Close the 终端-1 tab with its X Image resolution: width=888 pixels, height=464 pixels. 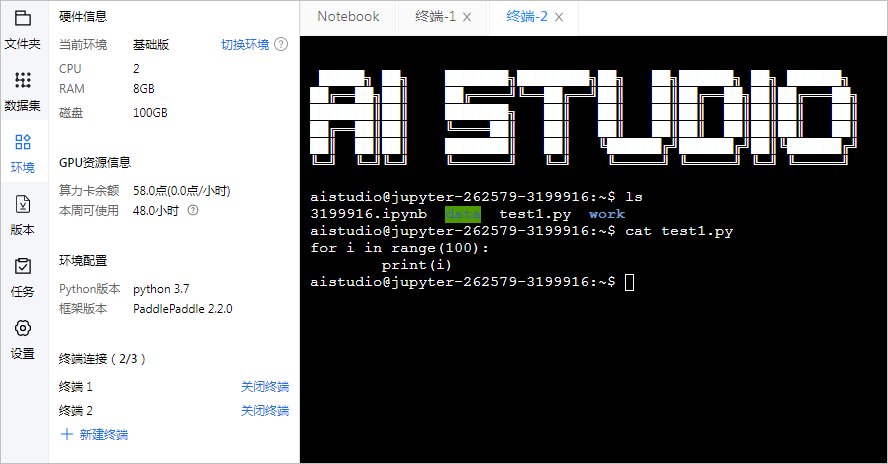pyautogui.click(x=467, y=17)
